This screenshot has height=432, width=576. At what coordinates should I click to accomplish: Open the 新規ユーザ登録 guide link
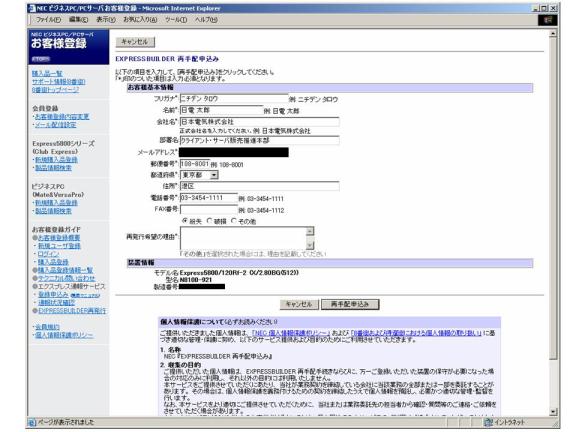[x=59, y=246]
